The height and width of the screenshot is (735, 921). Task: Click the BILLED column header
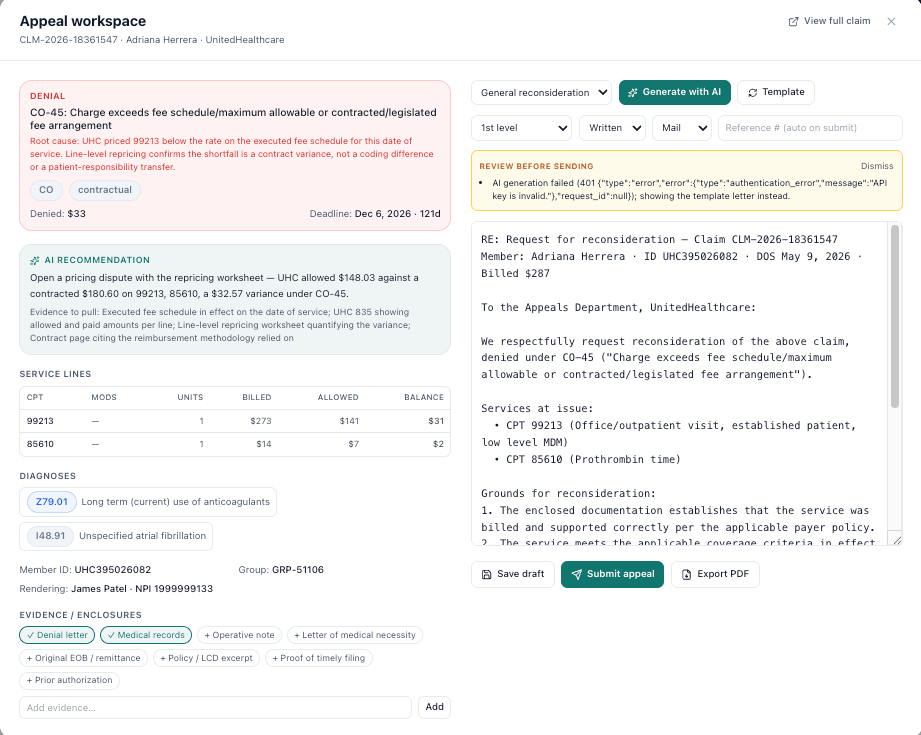(257, 398)
